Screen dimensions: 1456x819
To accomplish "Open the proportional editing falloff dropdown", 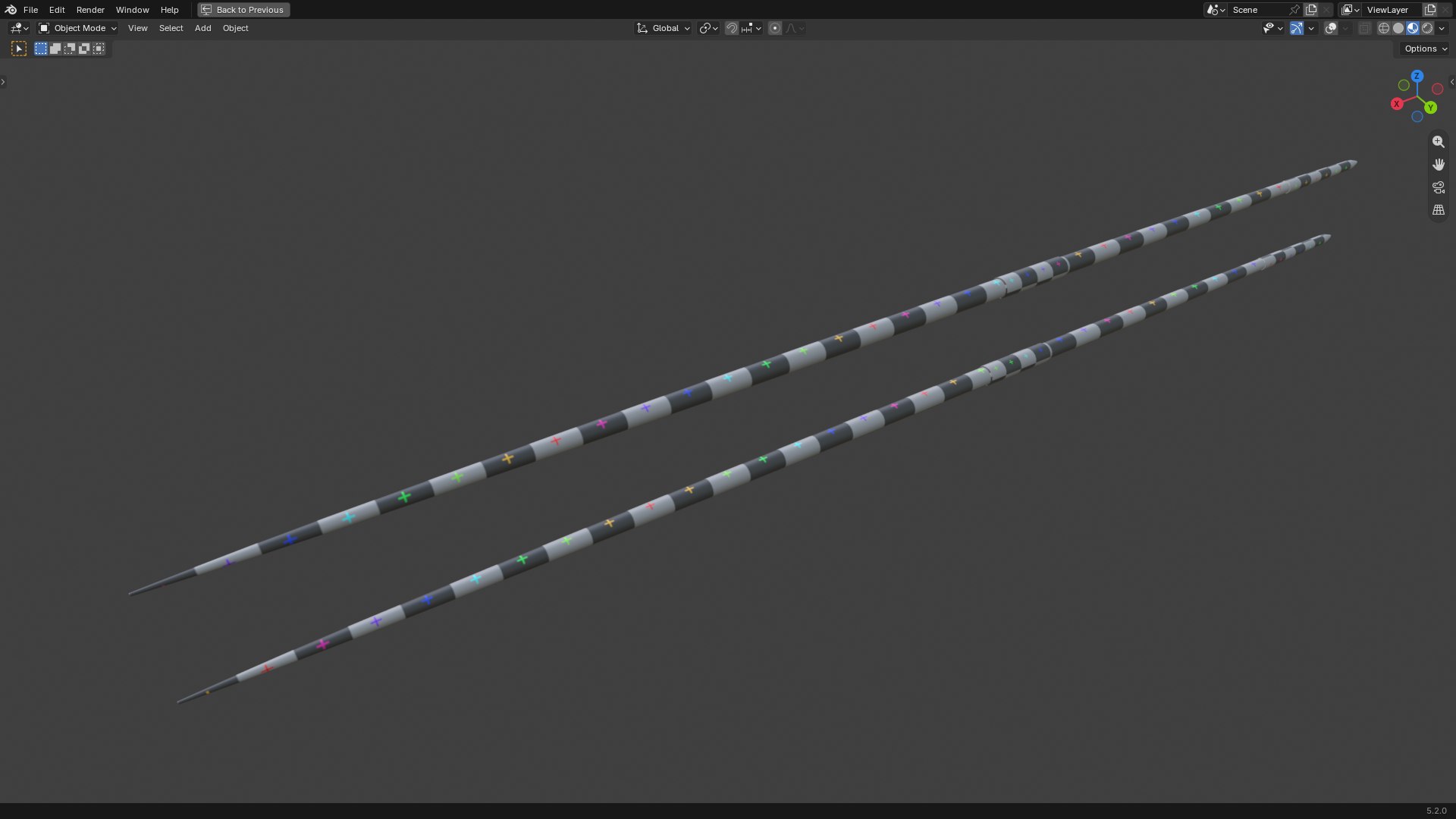I will point(795,28).
